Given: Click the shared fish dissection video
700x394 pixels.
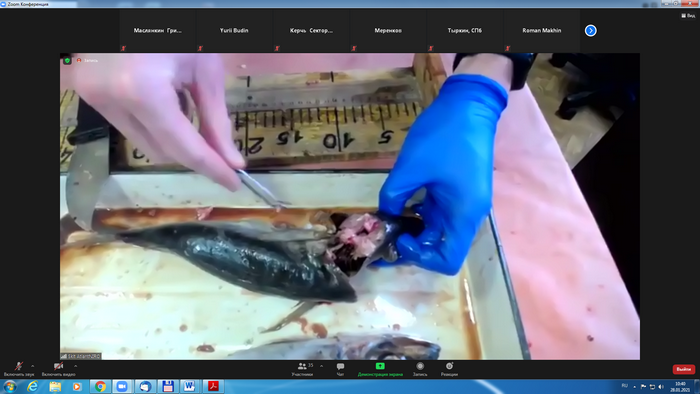Looking at the screenshot, I should (350, 207).
